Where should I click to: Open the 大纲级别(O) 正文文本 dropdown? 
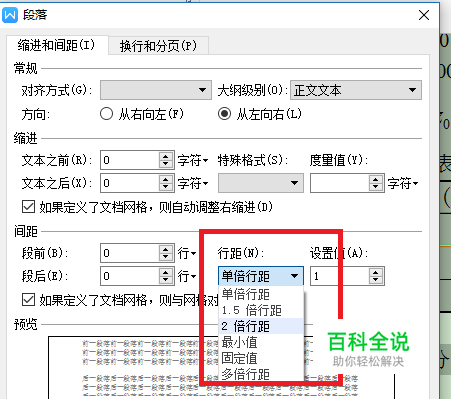pyautogui.click(x=356, y=90)
